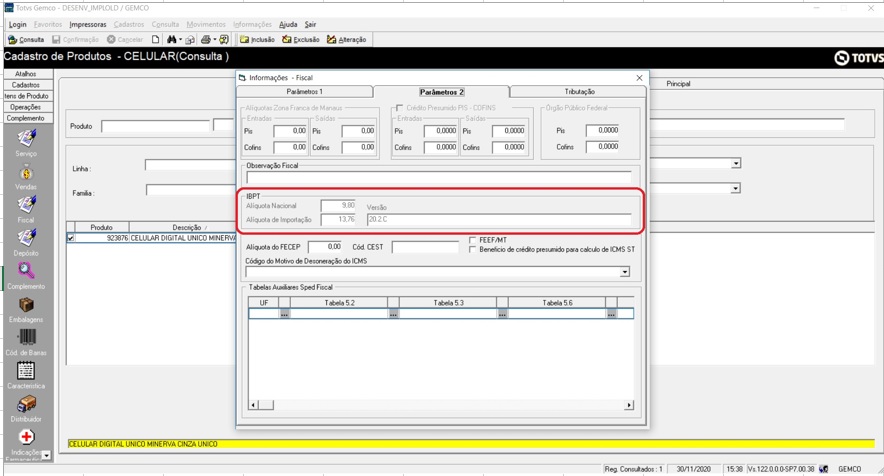The height and width of the screenshot is (476, 884).
Task: Open the Linha dropdown arrow at right
Action: [x=736, y=164]
